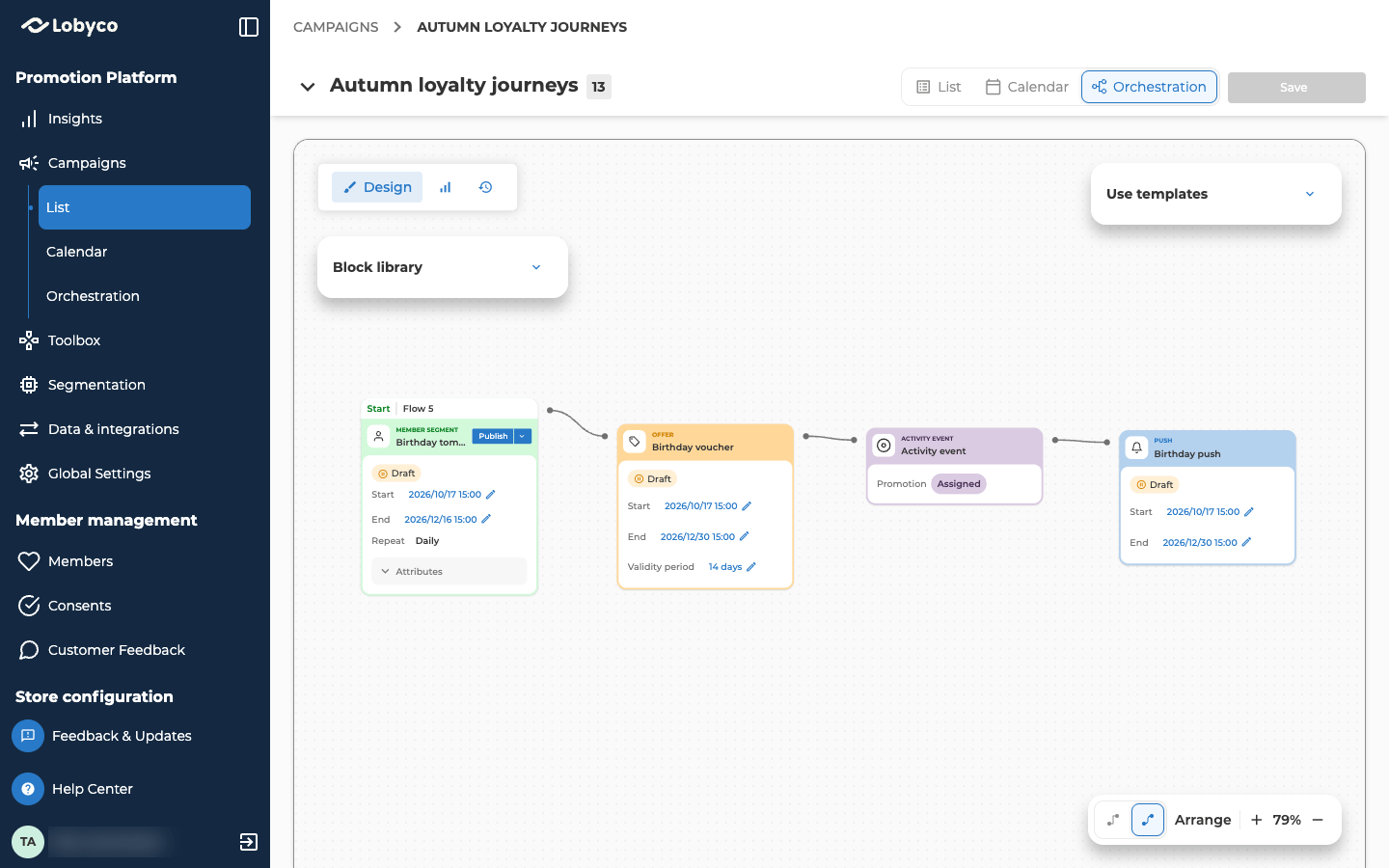Select the Orchestration view tab
This screenshot has width=1389, height=868.
click(1149, 87)
